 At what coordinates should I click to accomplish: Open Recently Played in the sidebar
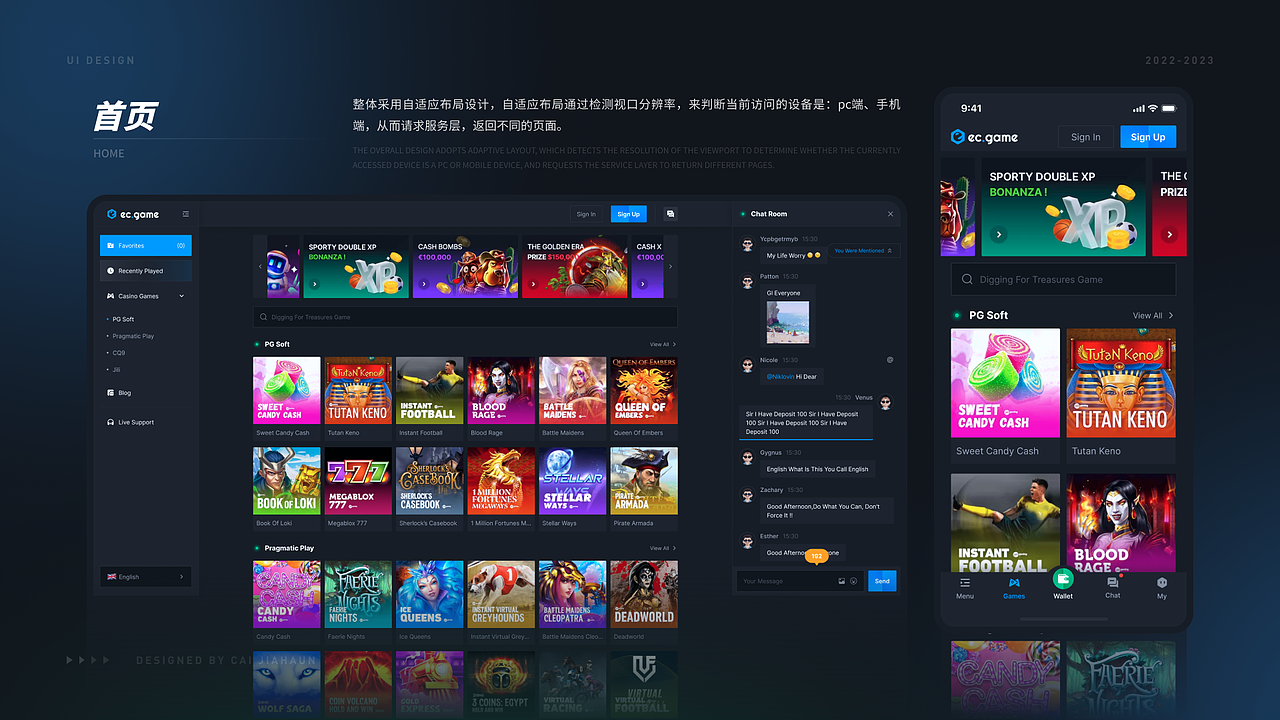pos(145,270)
